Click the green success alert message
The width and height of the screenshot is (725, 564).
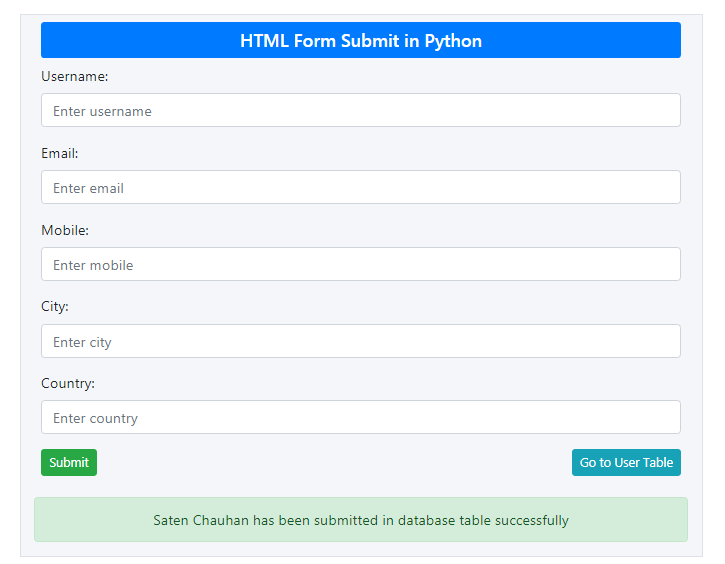point(361,520)
